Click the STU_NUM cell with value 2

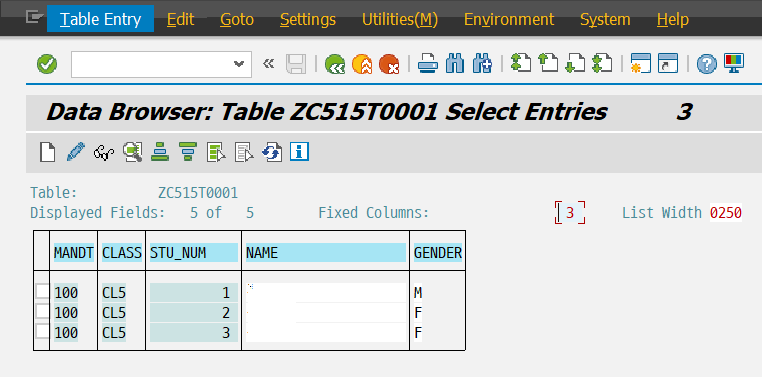[x=193, y=313]
